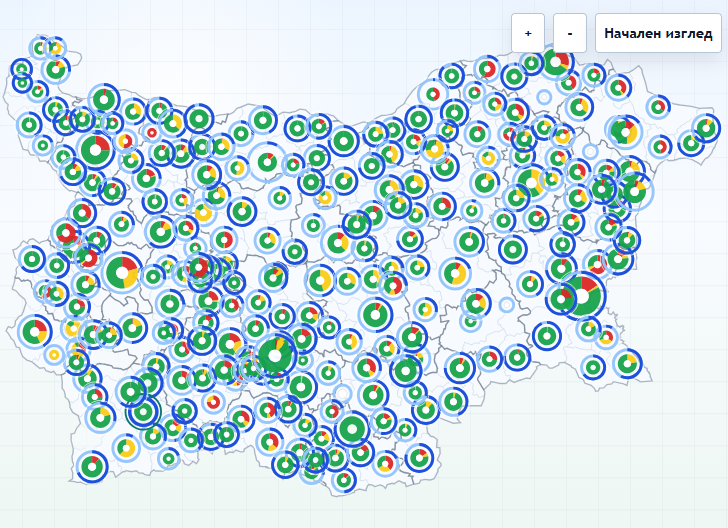Select the large all-green Plovdiv donut marker
Viewport: 728px width, 528px height.
(x=275, y=356)
